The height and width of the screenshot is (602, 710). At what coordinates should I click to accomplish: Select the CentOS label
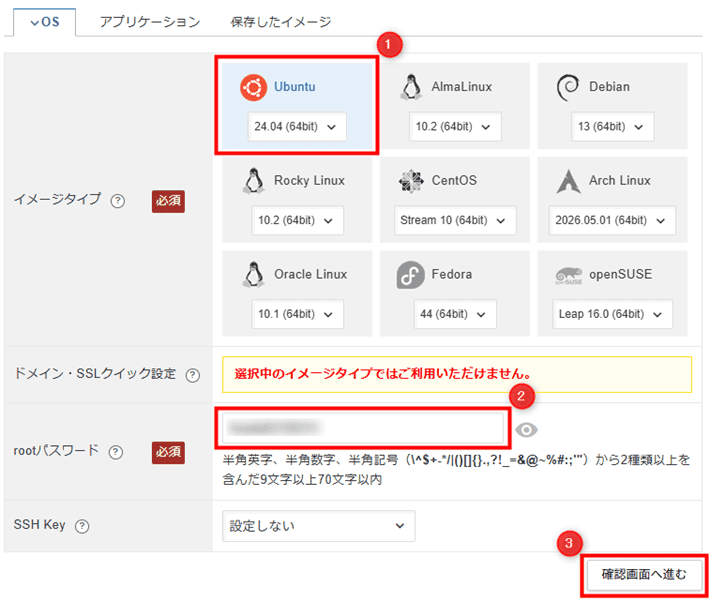[454, 180]
